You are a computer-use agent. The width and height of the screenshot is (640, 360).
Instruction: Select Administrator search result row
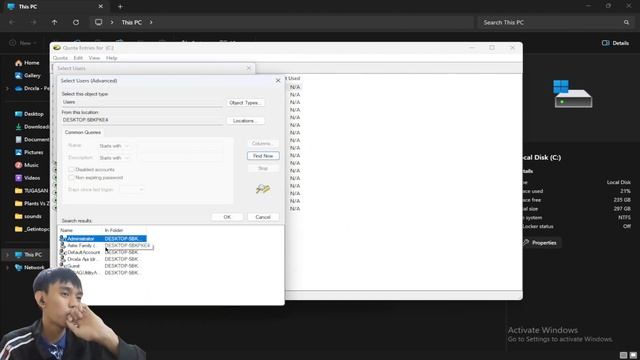103,239
